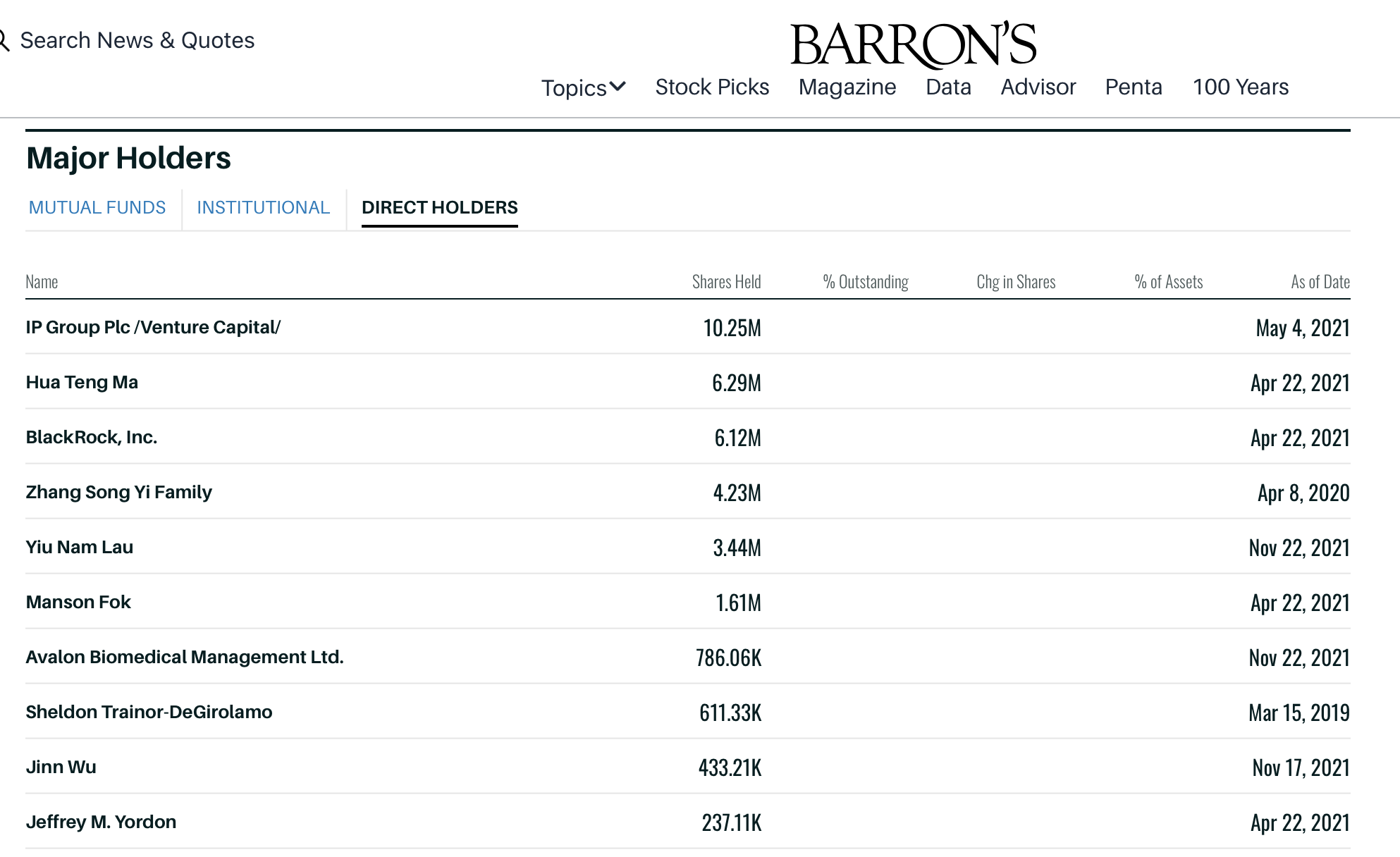Open the Penta nav link
The image size is (1400, 857).
(x=1134, y=87)
